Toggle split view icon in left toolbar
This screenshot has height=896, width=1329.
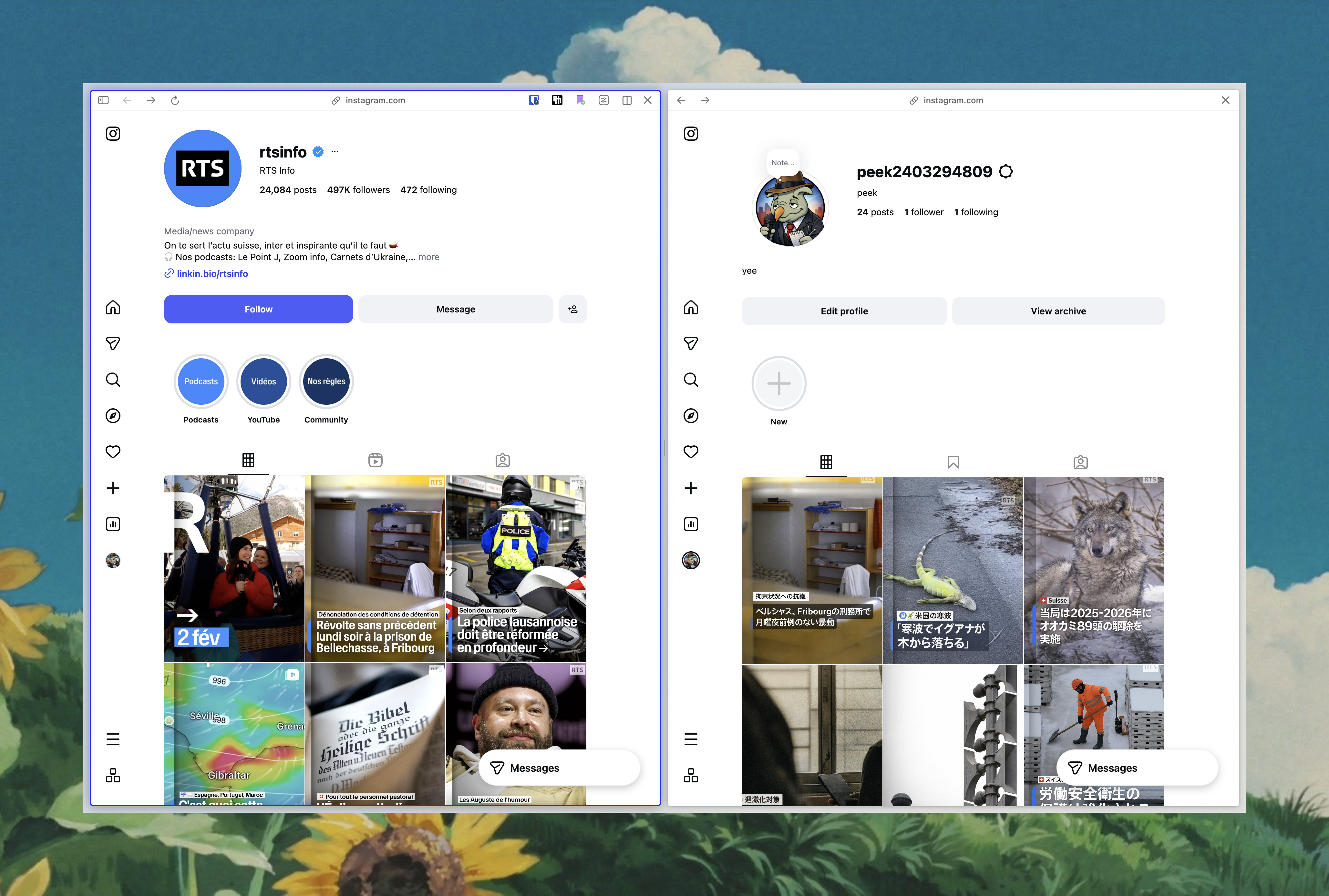[626, 101]
